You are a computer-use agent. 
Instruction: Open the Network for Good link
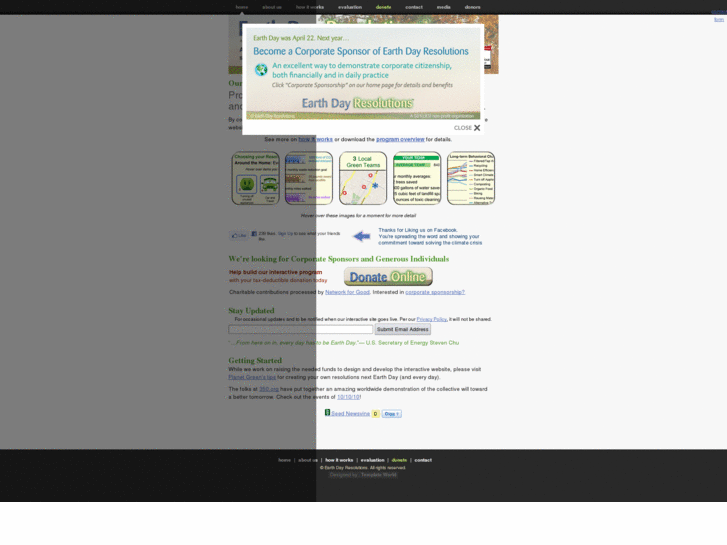pyautogui.click(x=347, y=292)
